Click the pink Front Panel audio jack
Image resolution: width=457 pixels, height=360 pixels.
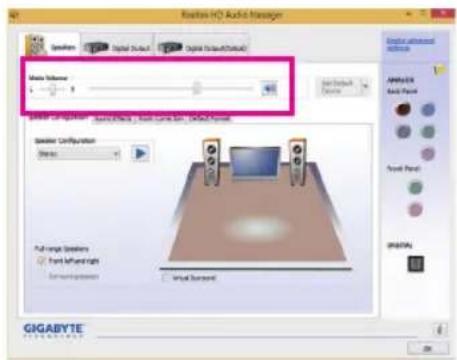415,209
